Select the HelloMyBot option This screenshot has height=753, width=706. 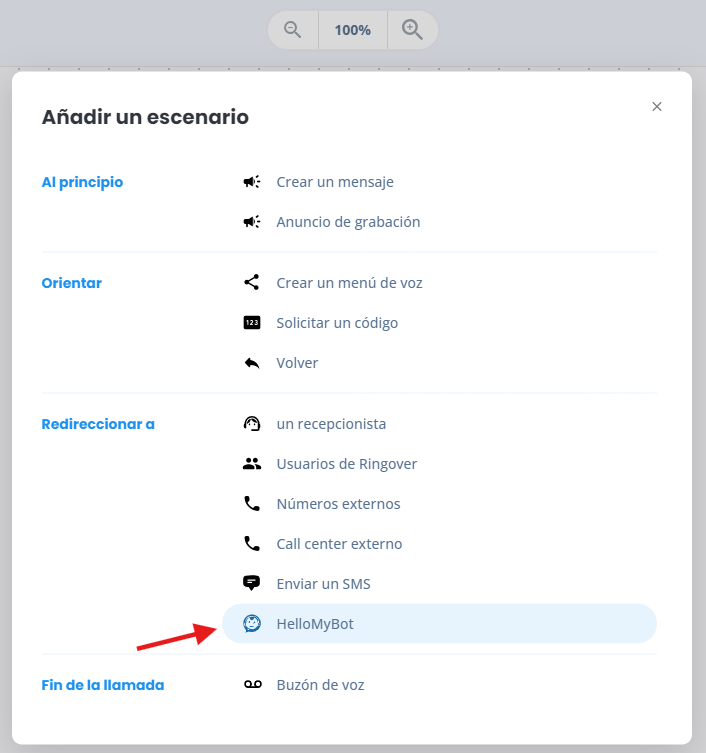click(x=439, y=623)
